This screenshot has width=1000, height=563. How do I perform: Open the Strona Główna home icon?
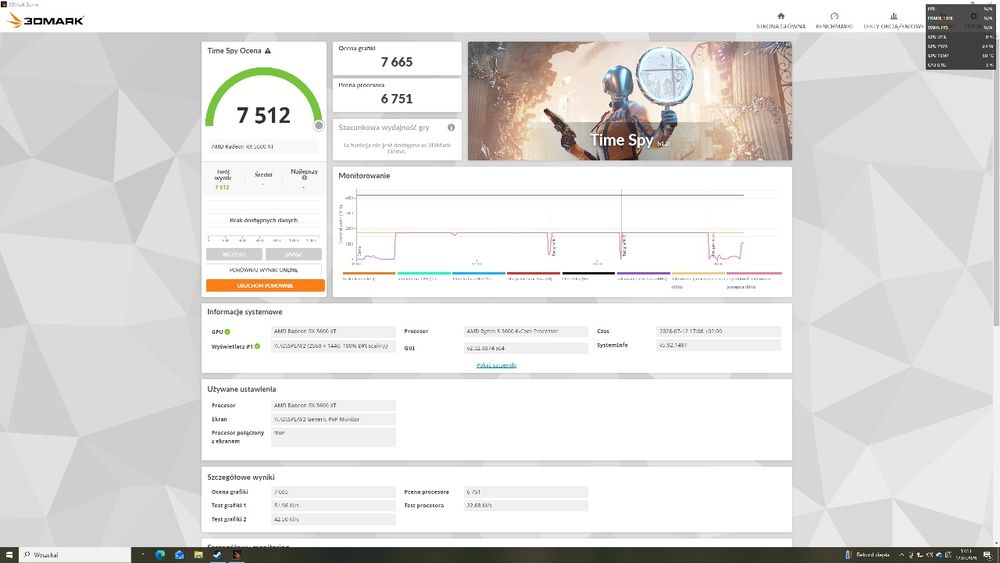781,16
